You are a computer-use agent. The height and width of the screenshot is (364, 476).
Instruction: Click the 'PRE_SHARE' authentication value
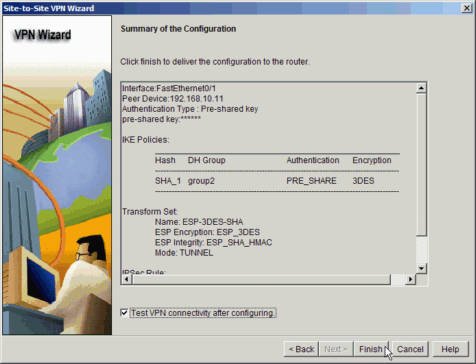click(311, 181)
